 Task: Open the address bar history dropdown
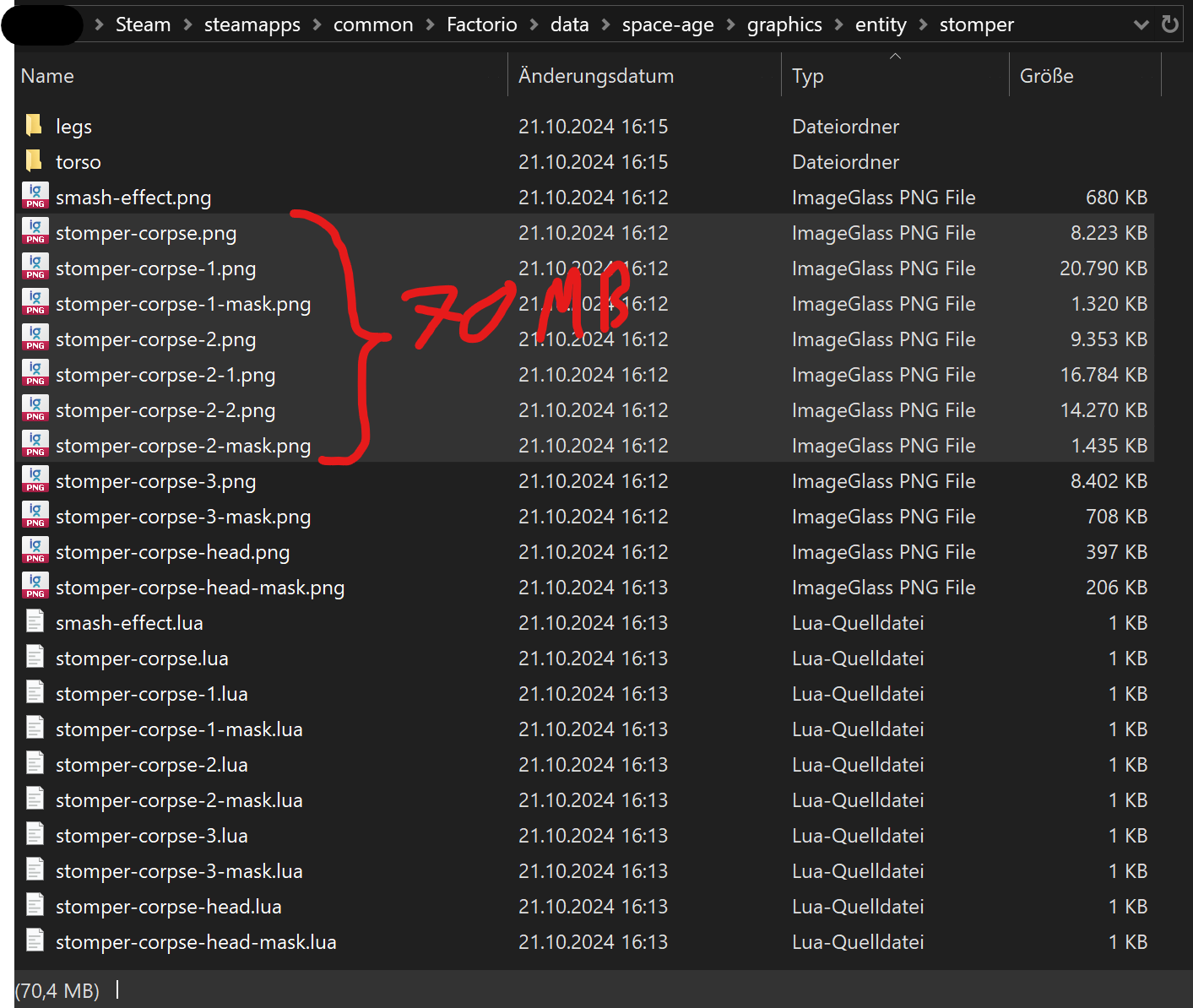coord(1141,24)
